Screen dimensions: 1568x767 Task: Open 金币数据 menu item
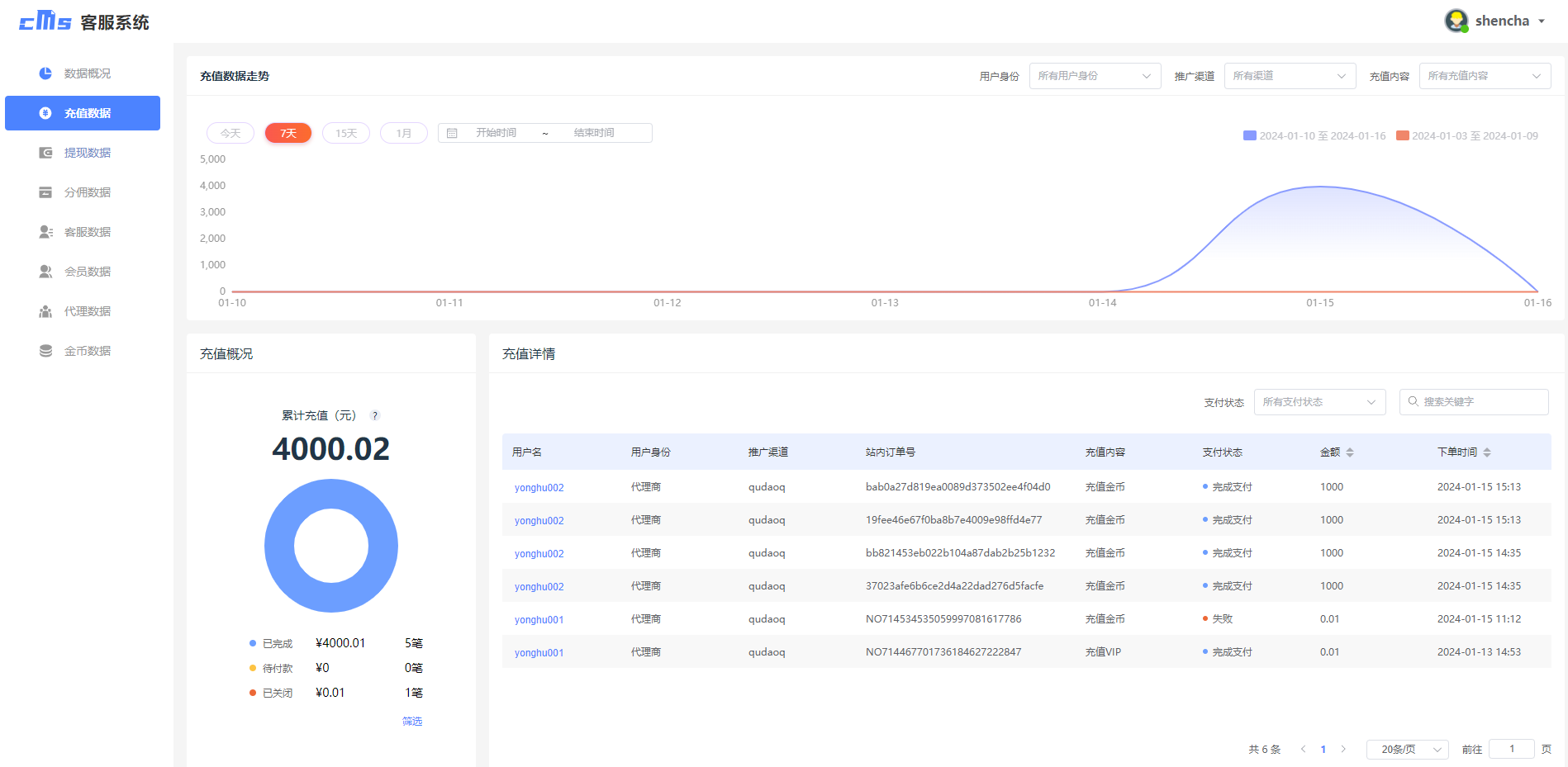[x=83, y=351]
